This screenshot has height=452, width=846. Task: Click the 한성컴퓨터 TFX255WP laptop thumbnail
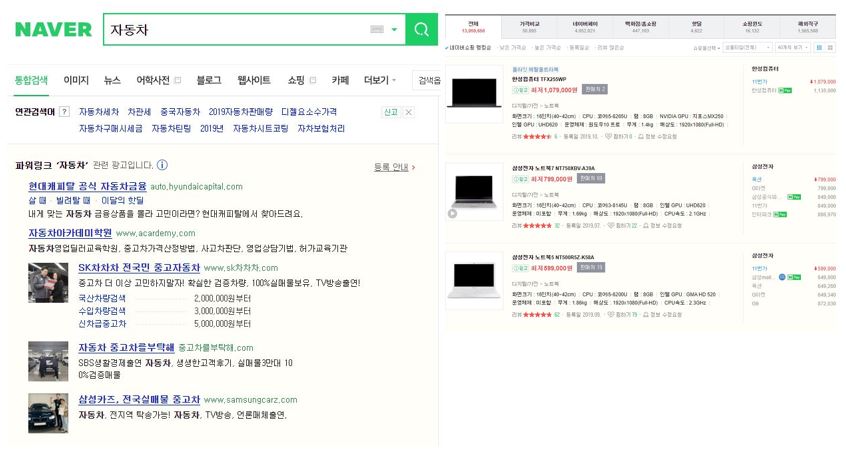coord(474,93)
